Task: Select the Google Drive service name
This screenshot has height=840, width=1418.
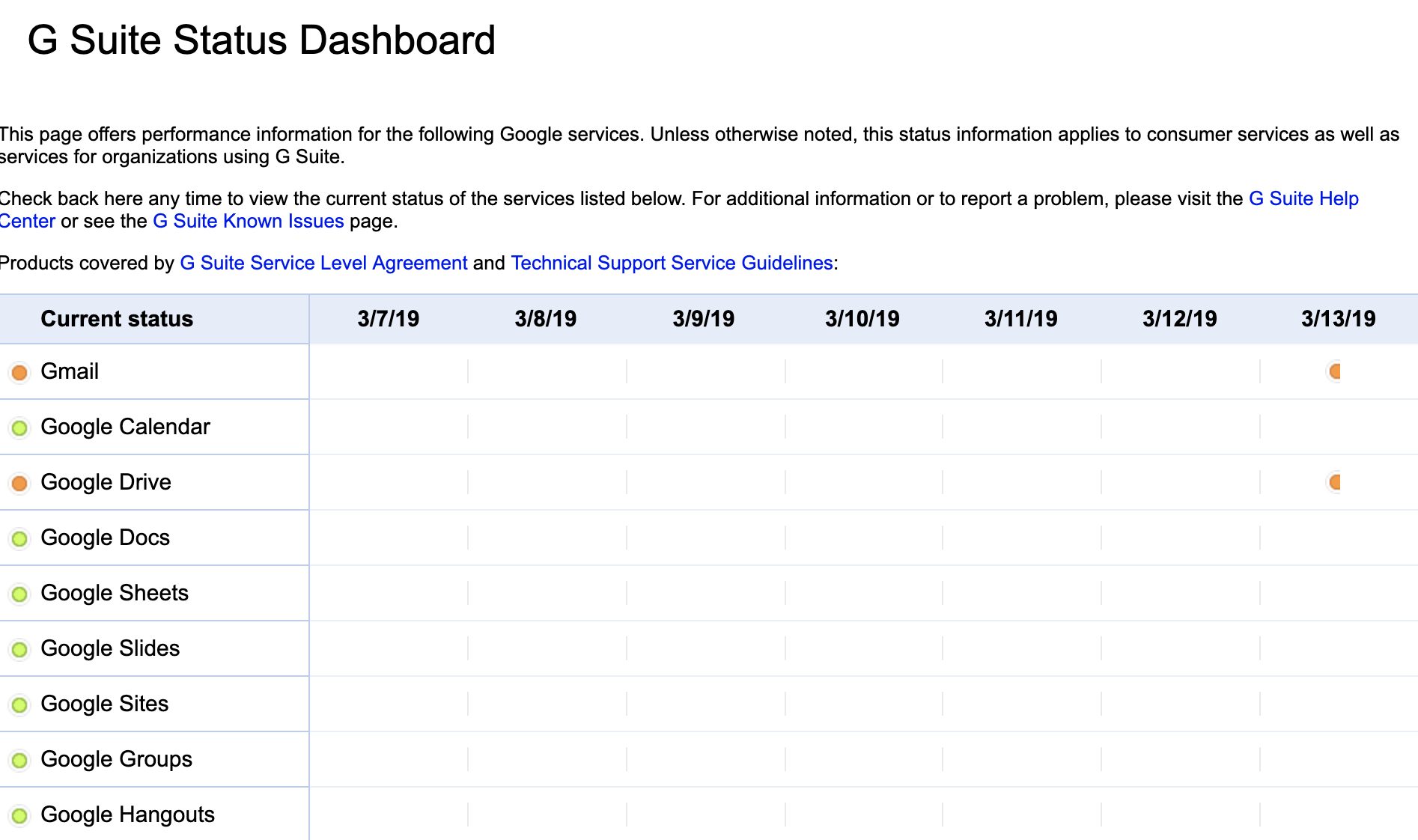Action: coord(106,482)
